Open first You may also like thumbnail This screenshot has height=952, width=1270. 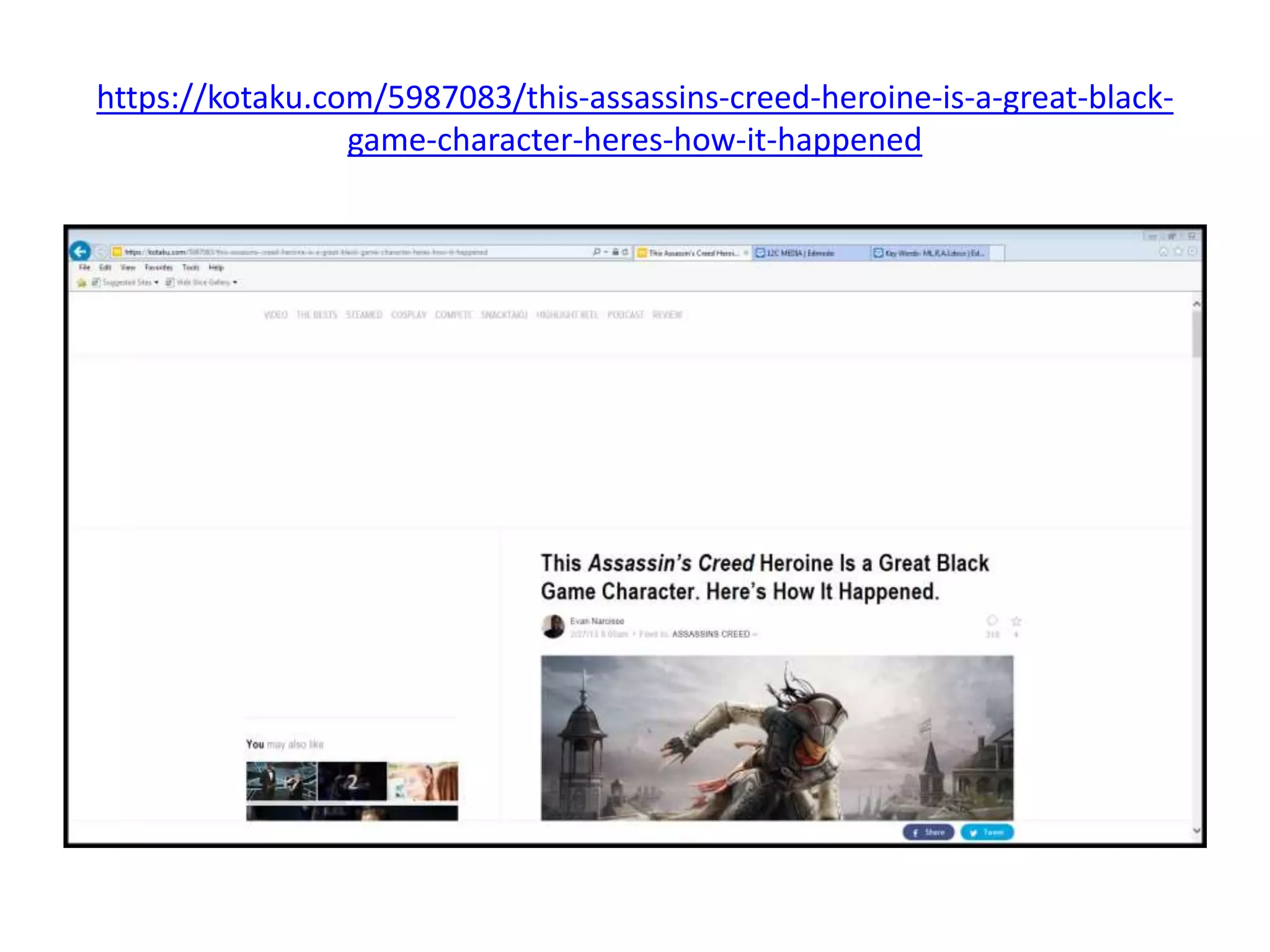click(282, 781)
